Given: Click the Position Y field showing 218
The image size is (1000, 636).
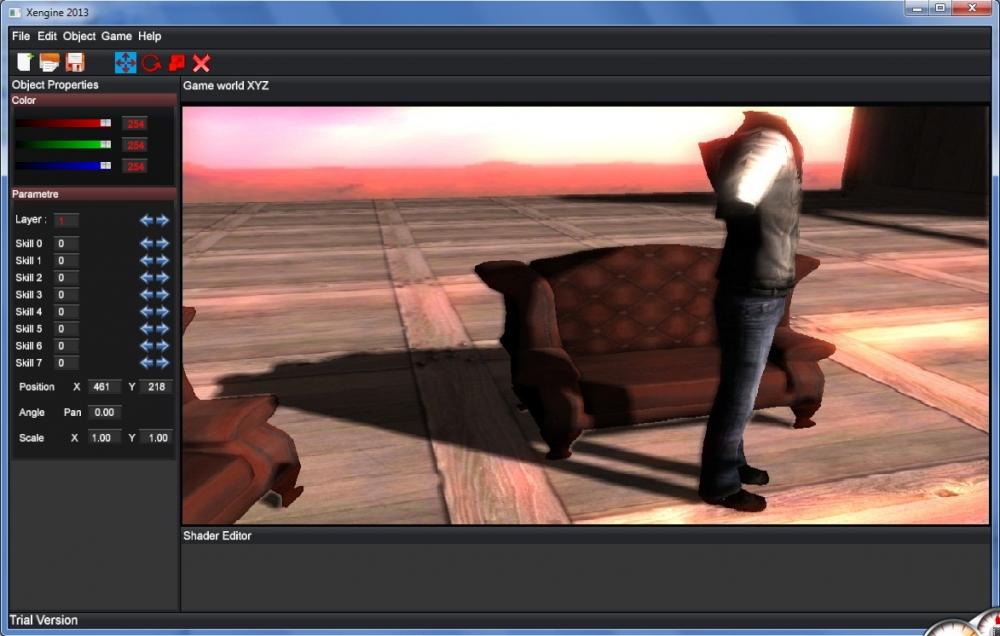Looking at the screenshot, I should 156,387.
